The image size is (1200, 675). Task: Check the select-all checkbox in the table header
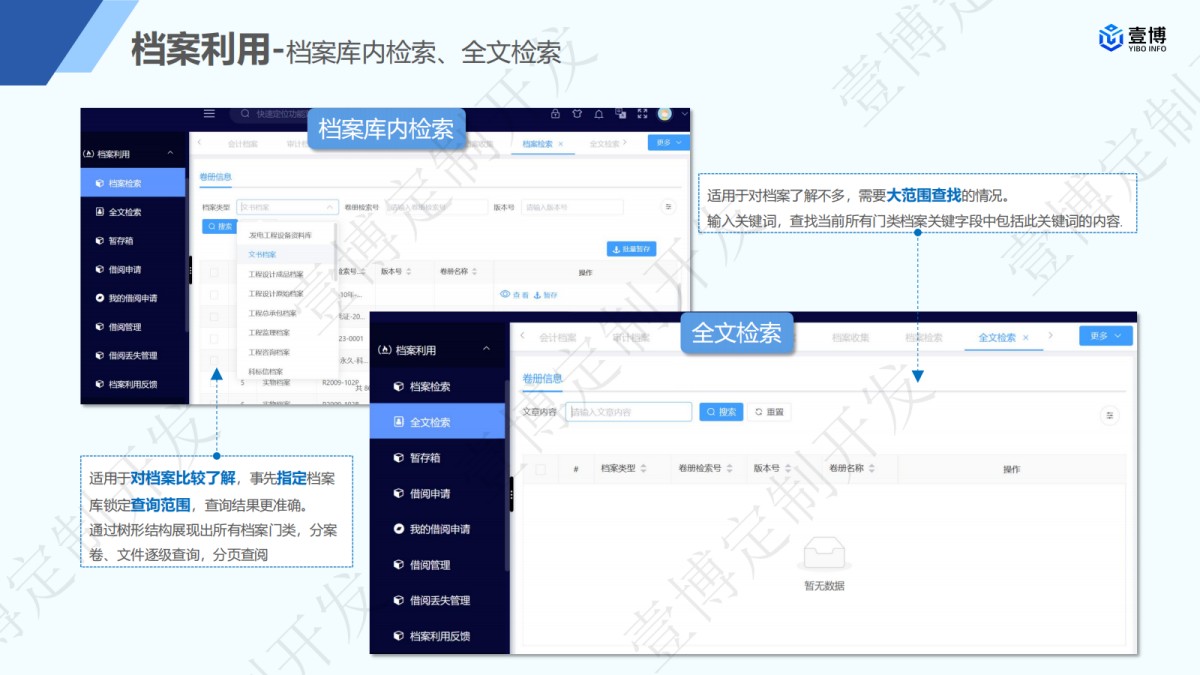216,271
